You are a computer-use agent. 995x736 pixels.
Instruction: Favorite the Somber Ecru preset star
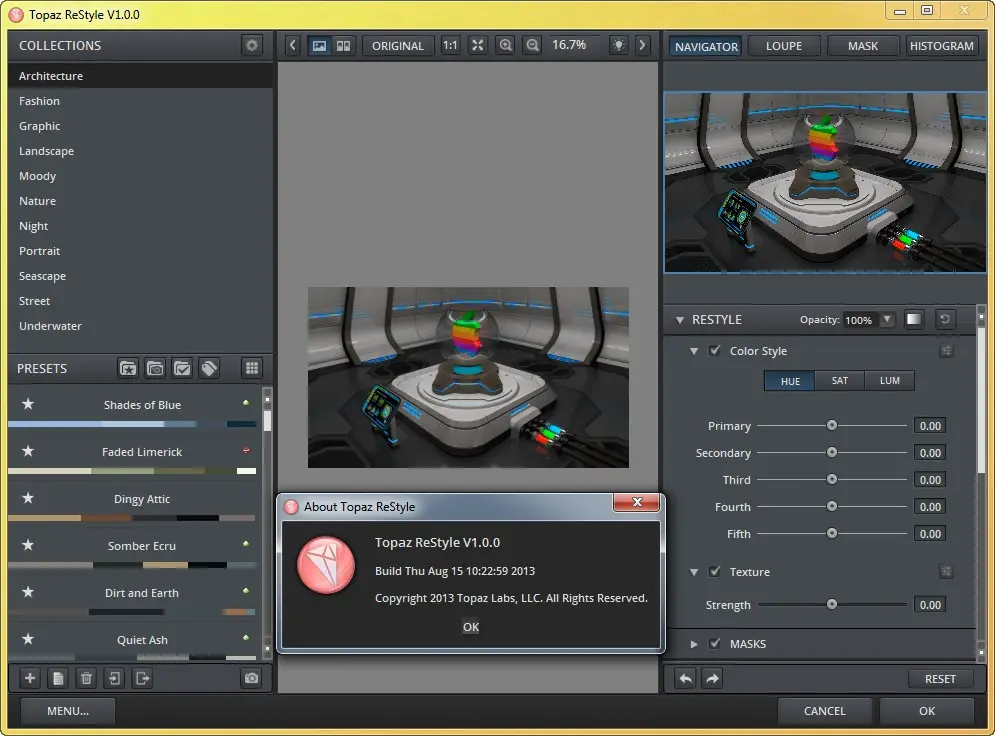pyautogui.click(x=28, y=544)
